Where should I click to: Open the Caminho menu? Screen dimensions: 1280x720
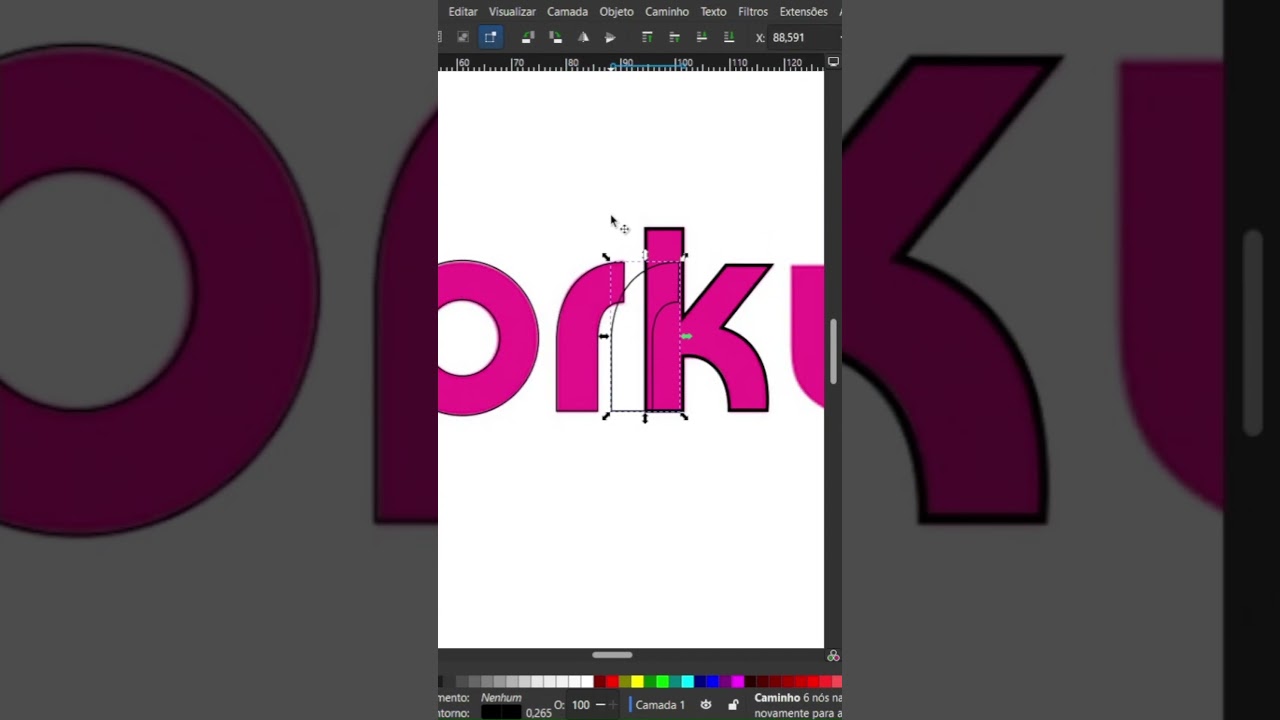(667, 12)
